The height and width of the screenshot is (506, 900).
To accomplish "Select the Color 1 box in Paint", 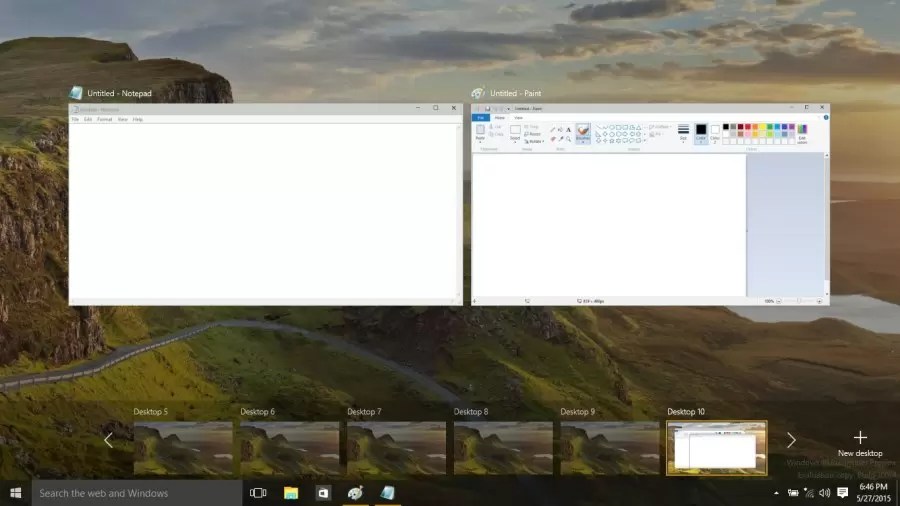I will pyautogui.click(x=701, y=133).
